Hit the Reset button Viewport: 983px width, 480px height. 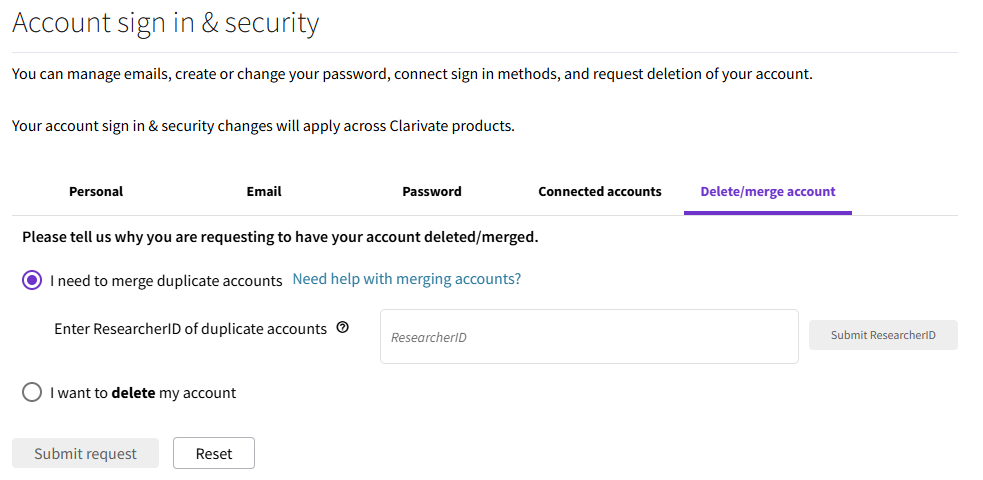[x=214, y=453]
